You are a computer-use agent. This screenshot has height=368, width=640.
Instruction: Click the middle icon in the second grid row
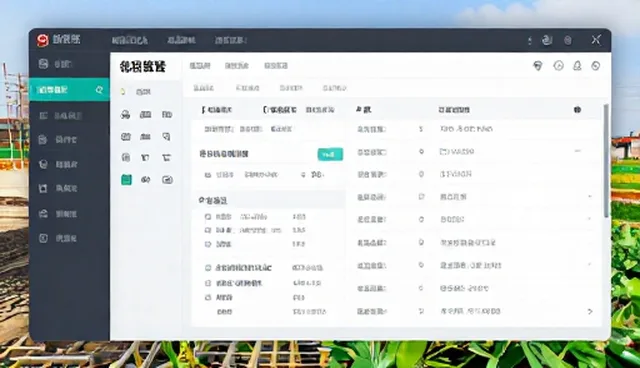point(146,137)
